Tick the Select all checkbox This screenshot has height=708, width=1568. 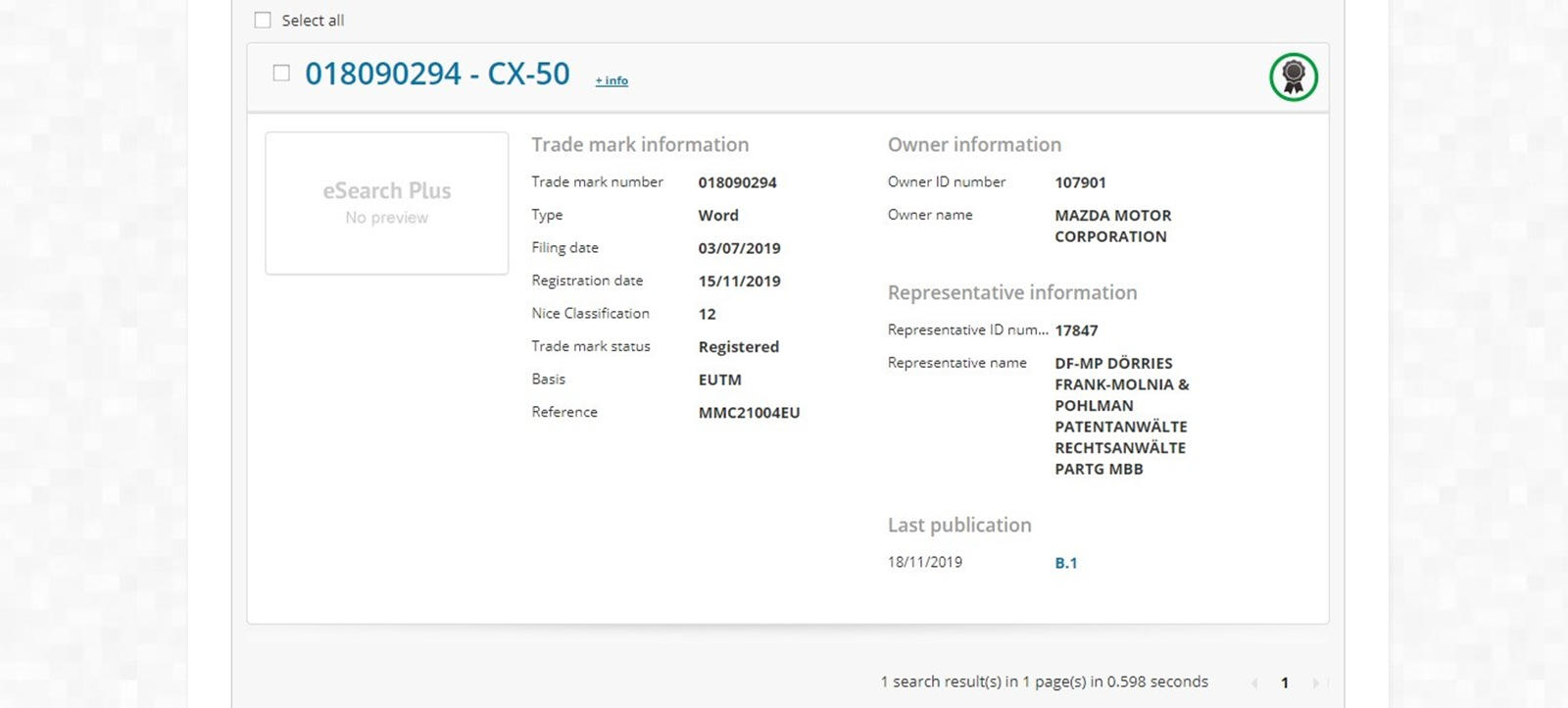(263, 21)
